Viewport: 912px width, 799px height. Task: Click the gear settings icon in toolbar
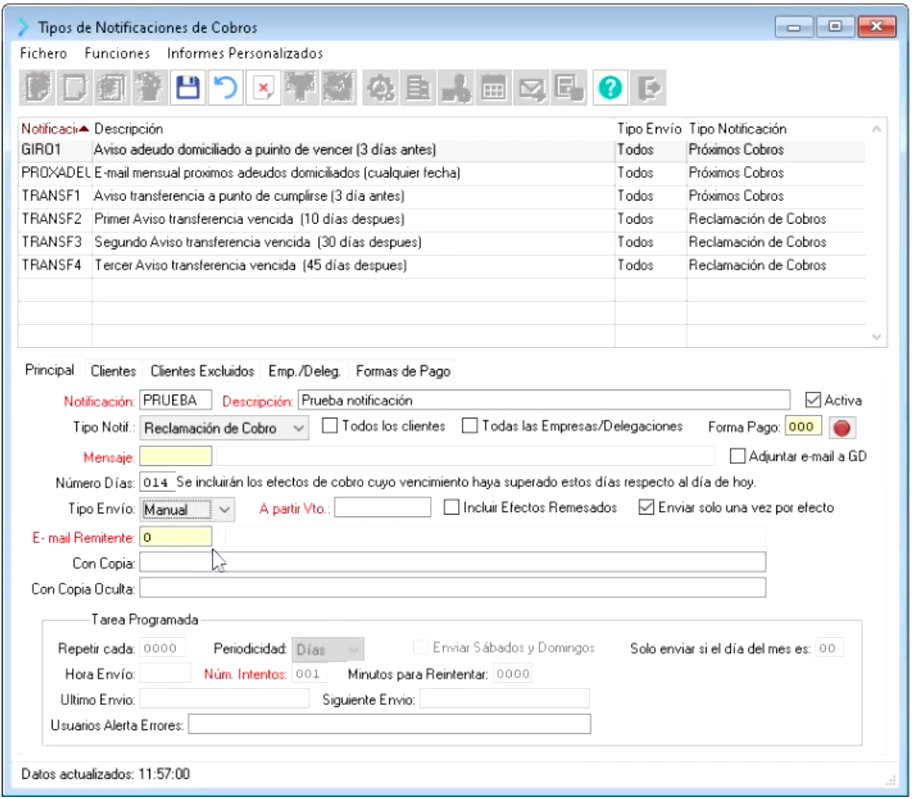point(380,89)
